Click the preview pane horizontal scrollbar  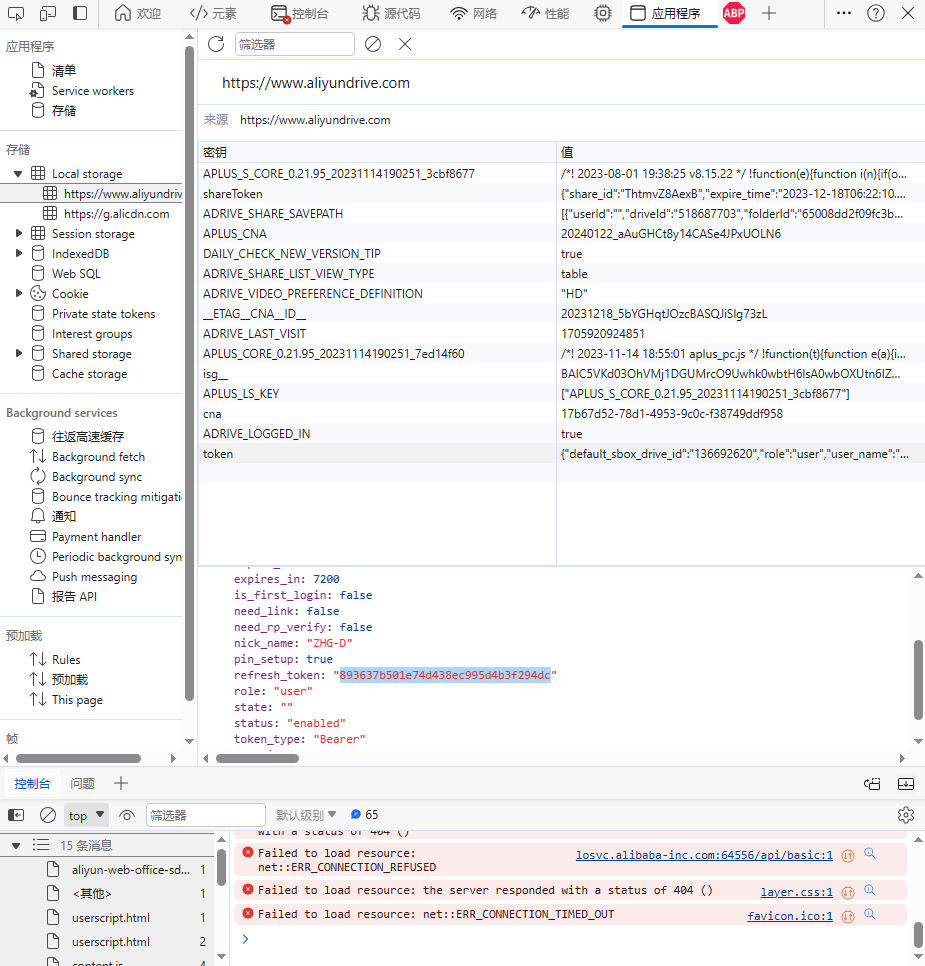257,758
